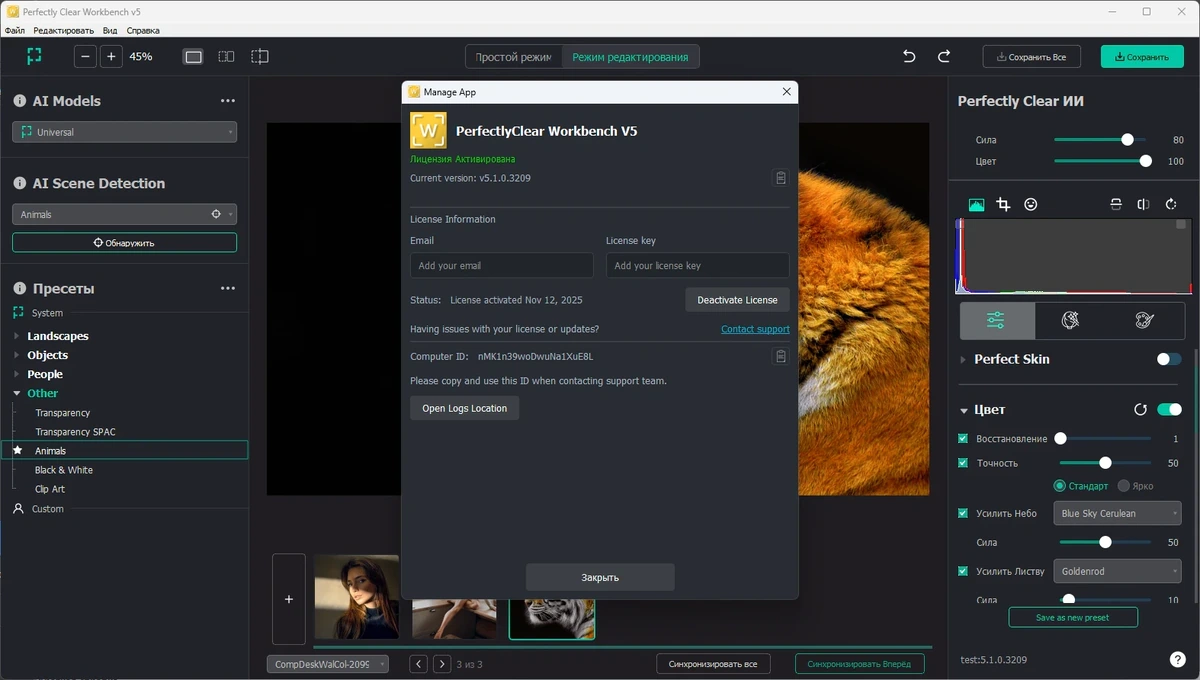Click Сохранить Все button

click(x=1031, y=57)
